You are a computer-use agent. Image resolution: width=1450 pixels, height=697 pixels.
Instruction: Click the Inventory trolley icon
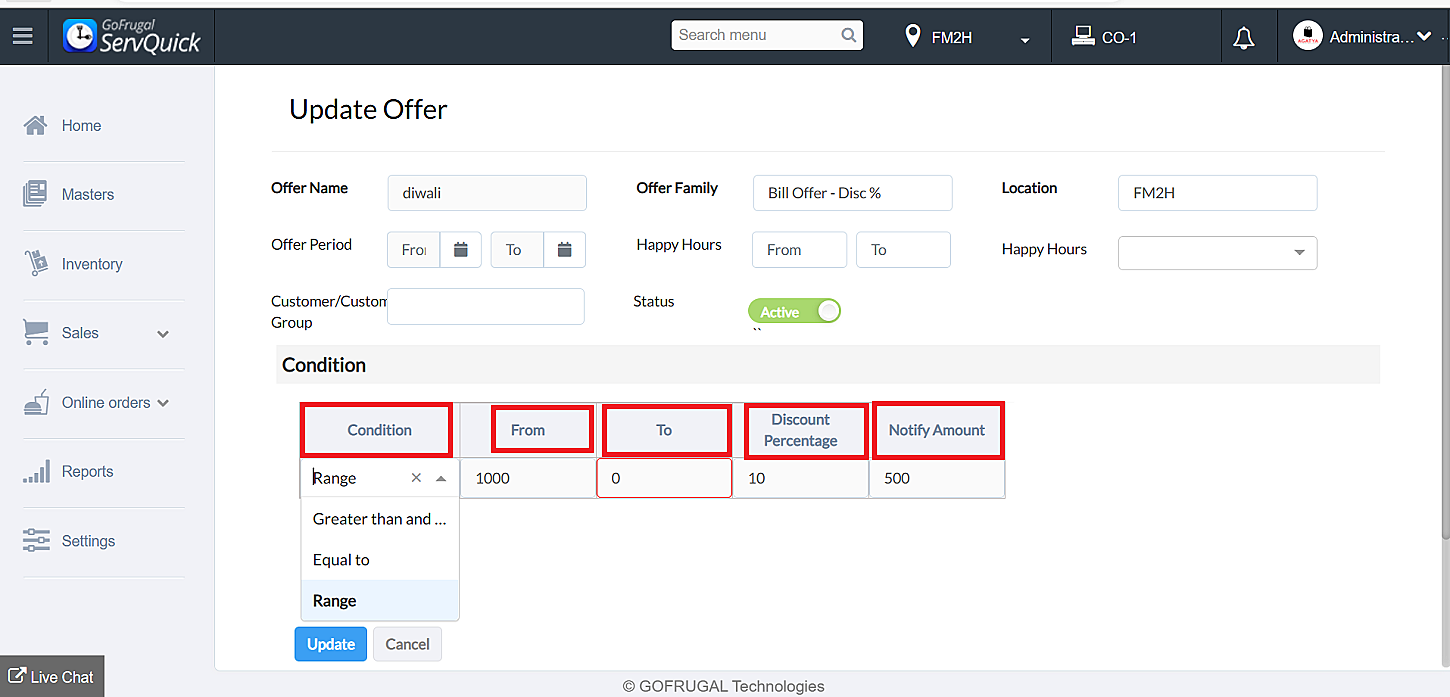(35, 263)
